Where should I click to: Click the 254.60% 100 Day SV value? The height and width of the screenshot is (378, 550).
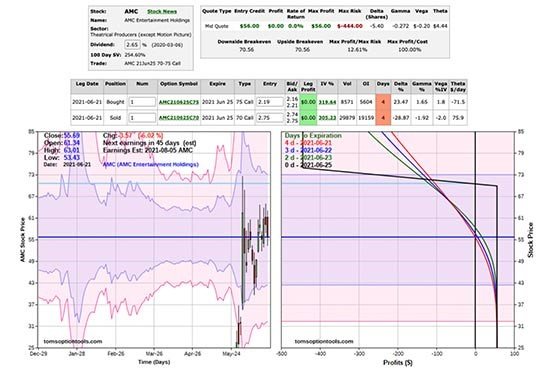[135, 55]
